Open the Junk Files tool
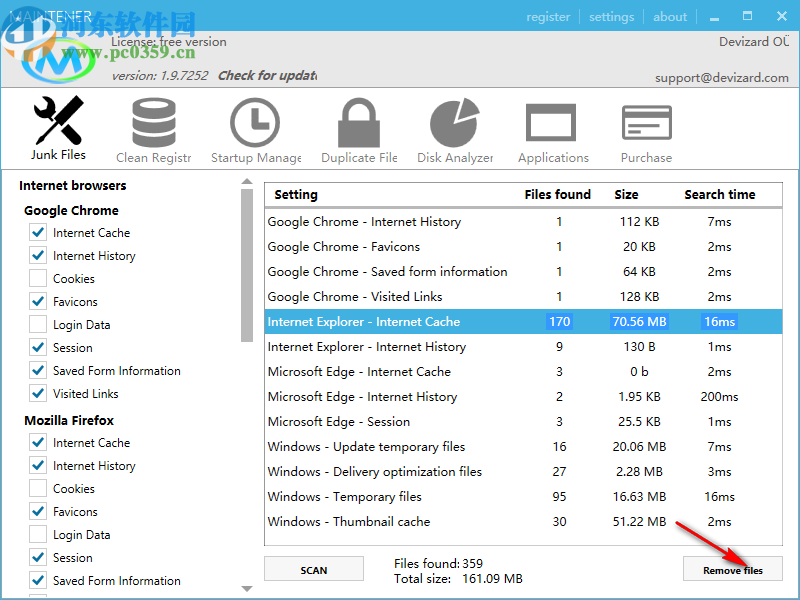The height and width of the screenshot is (600, 800). [x=58, y=128]
